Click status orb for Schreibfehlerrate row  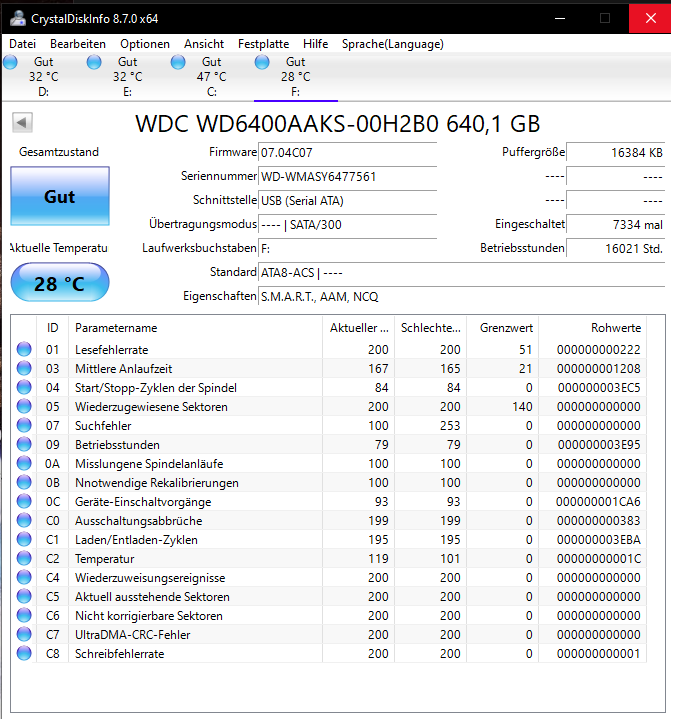(x=24, y=653)
